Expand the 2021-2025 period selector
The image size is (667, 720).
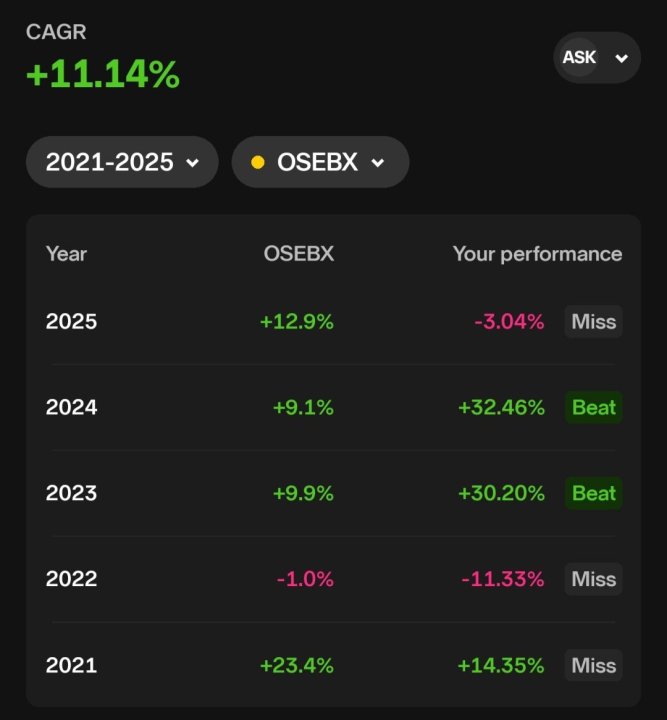[122, 162]
